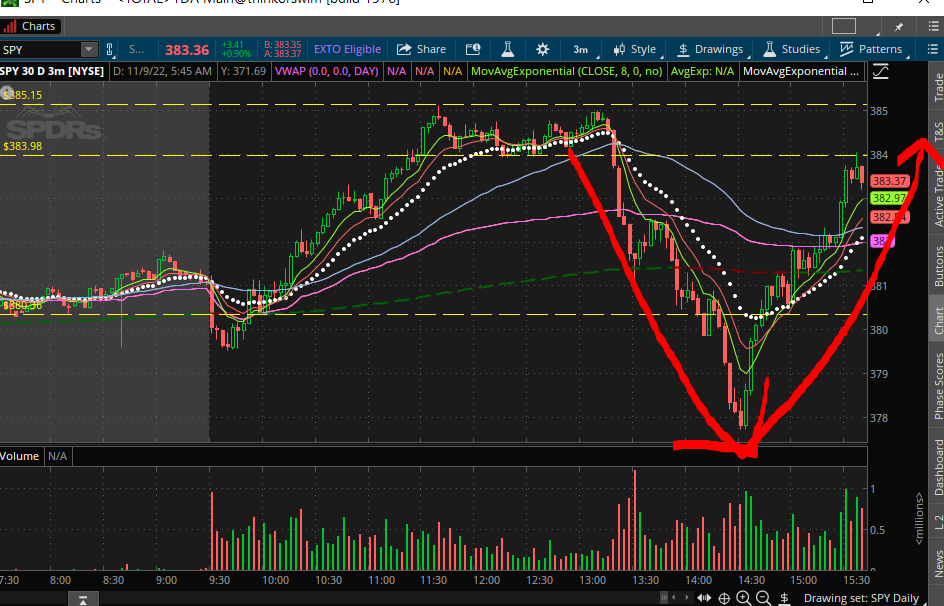Click the scroll left arrow under chart
The width and height of the screenshot is (944, 606).
(674, 598)
